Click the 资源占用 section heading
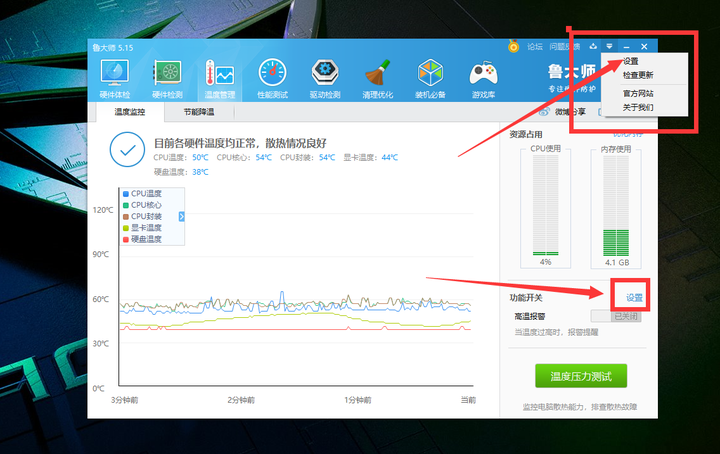This screenshot has height=454, width=720. click(x=526, y=135)
